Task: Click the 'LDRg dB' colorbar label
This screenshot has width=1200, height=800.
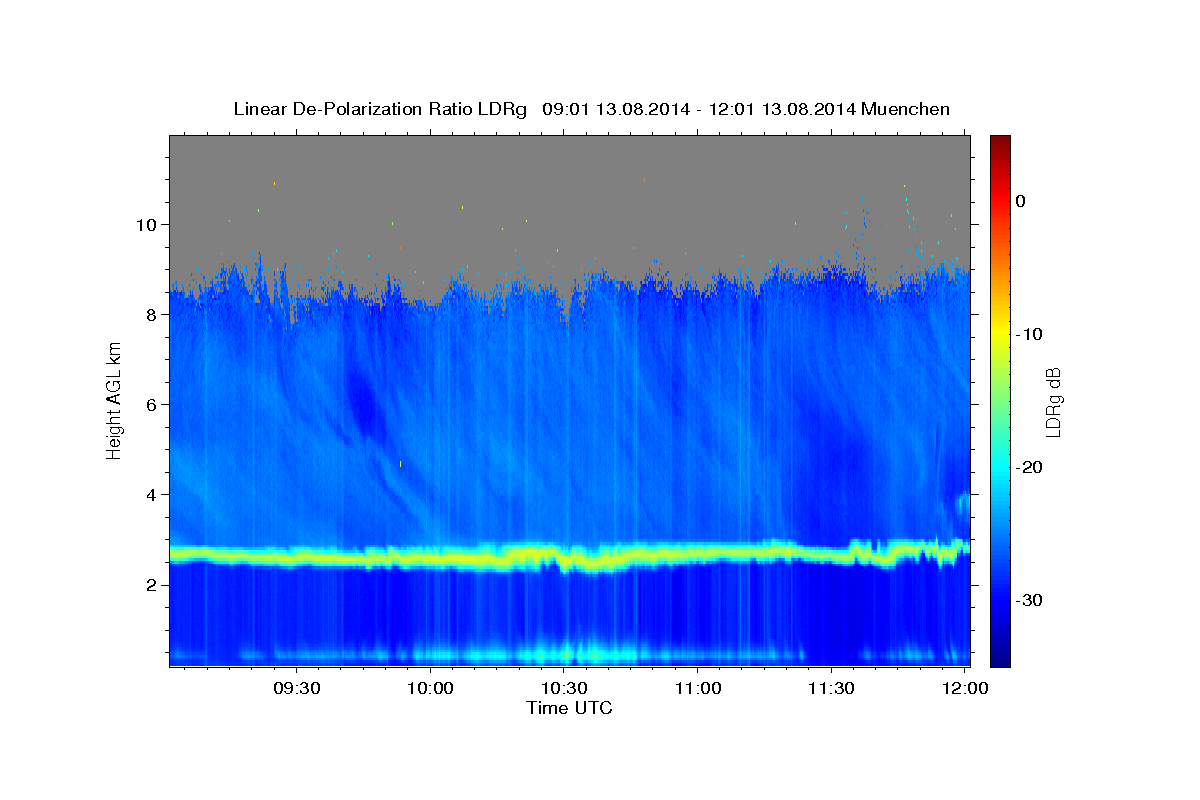Action: coord(1052,402)
